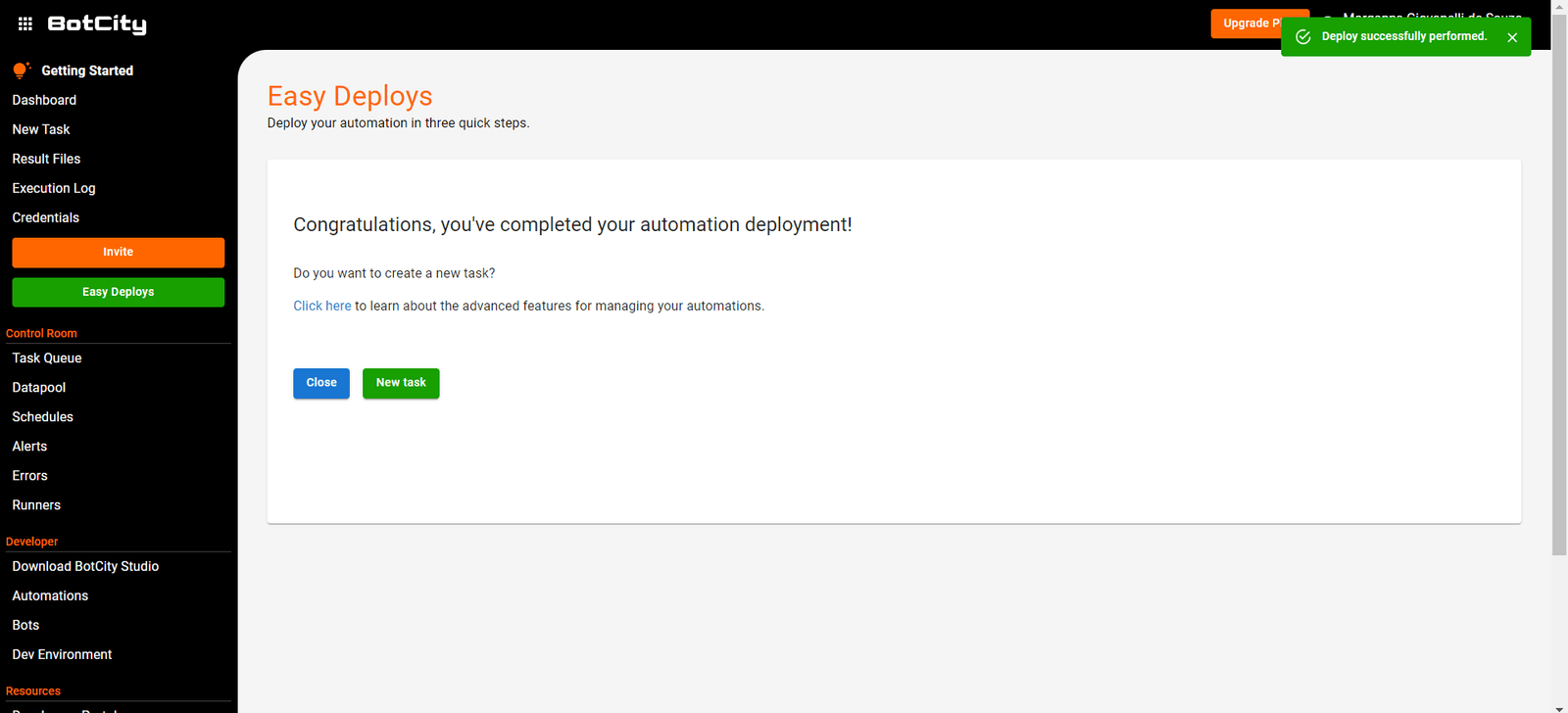Click the 'Deploy successfully performed.' text
Image resolution: width=1568 pixels, height=713 pixels.
tap(1404, 36)
